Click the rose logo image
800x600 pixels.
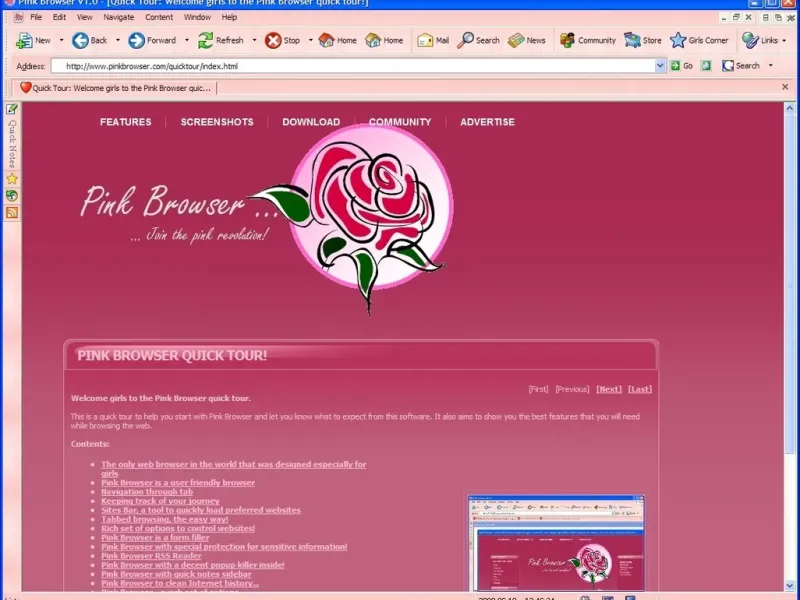click(x=352, y=219)
